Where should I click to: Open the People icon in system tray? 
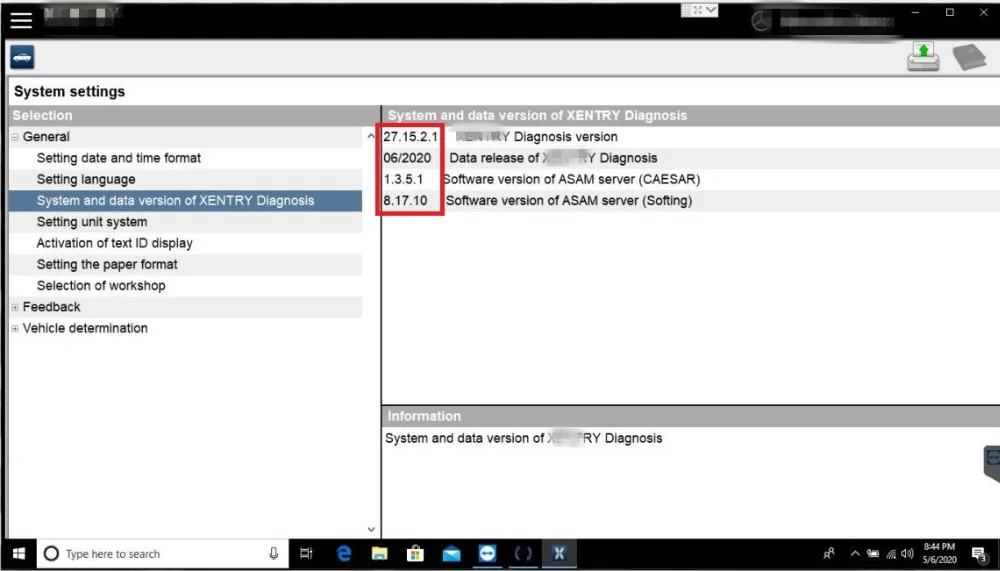829,554
